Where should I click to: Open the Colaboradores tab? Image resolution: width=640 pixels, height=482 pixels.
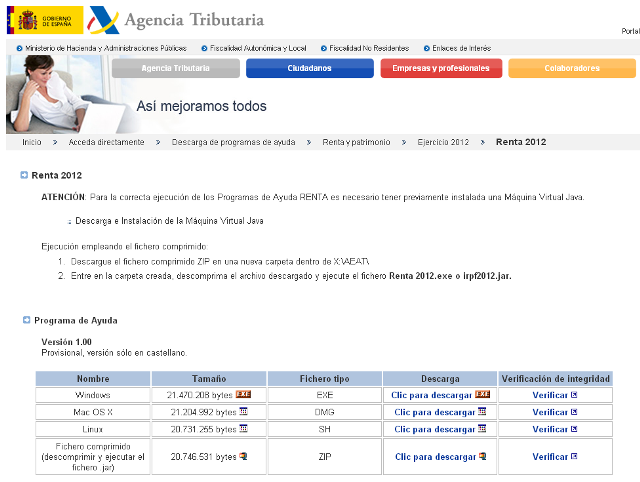click(572, 68)
